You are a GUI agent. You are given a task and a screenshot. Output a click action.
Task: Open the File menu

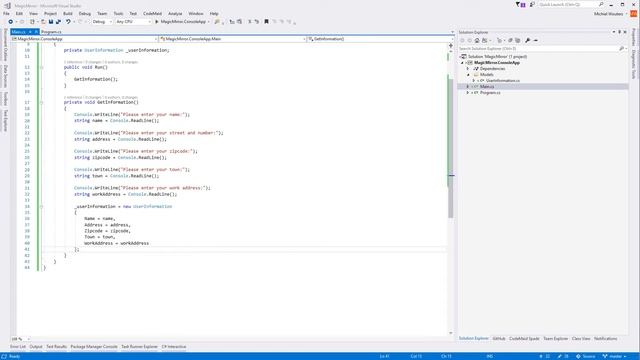coord(6,13)
